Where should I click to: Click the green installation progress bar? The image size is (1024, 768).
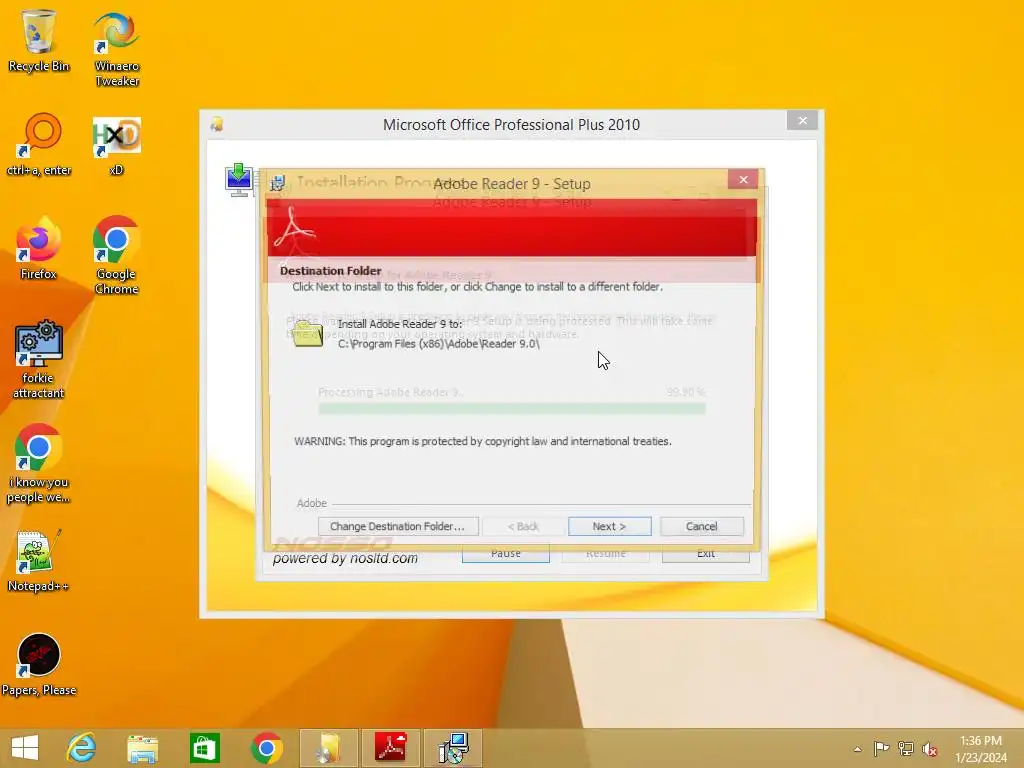pyautogui.click(x=511, y=409)
